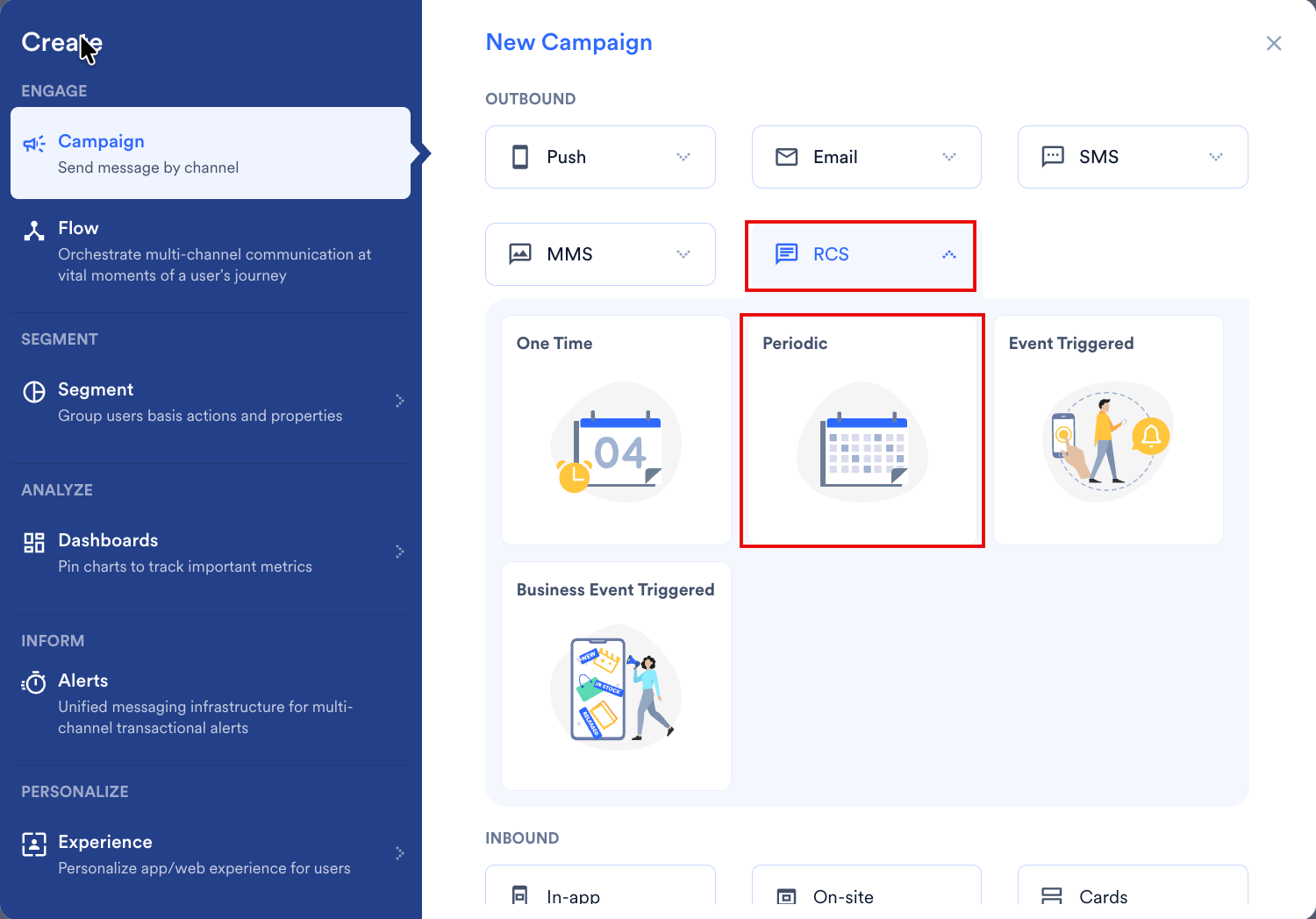
Task: Click the RCS message icon
Action: point(787,254)
